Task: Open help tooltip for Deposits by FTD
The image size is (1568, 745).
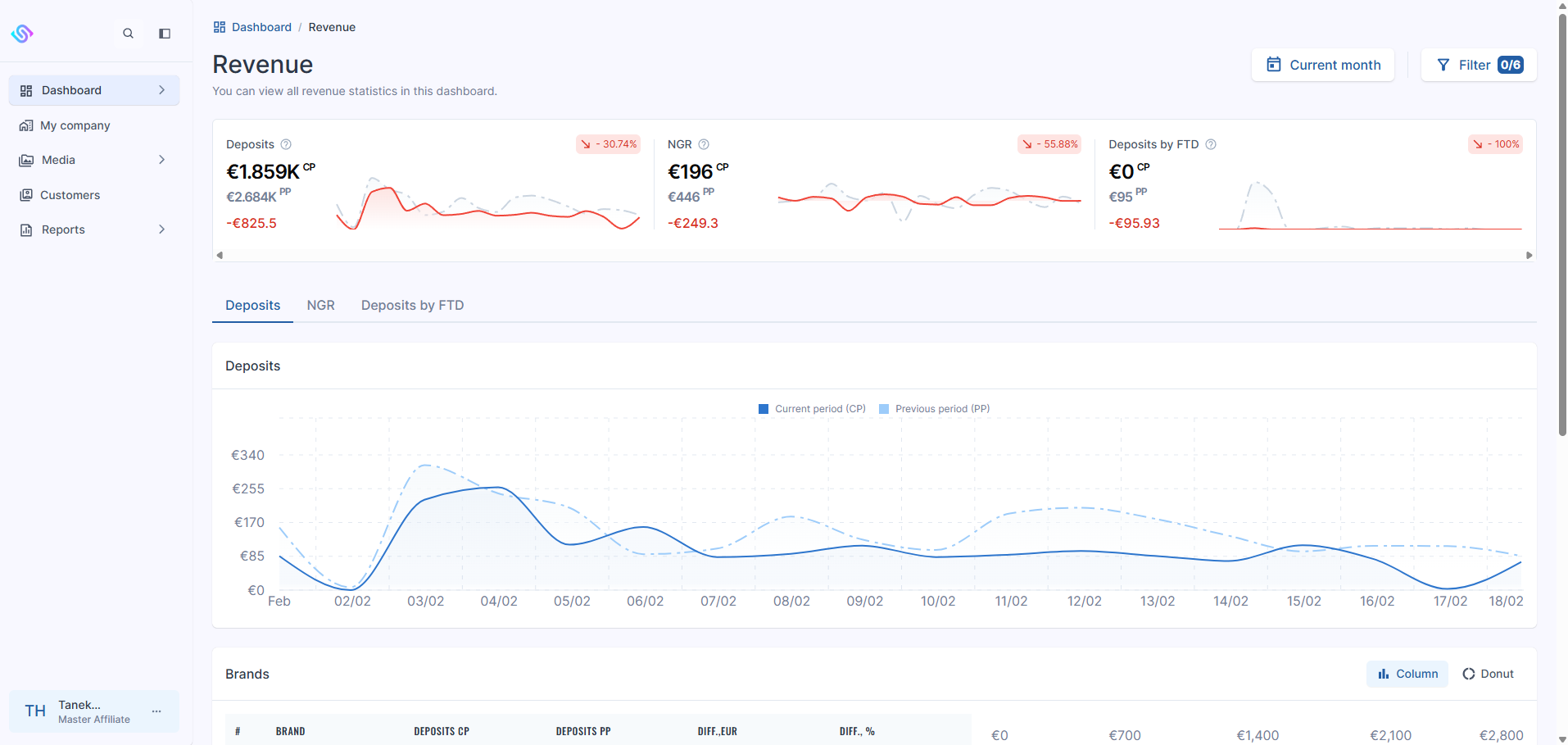Action: click(x=1211, y=144)
